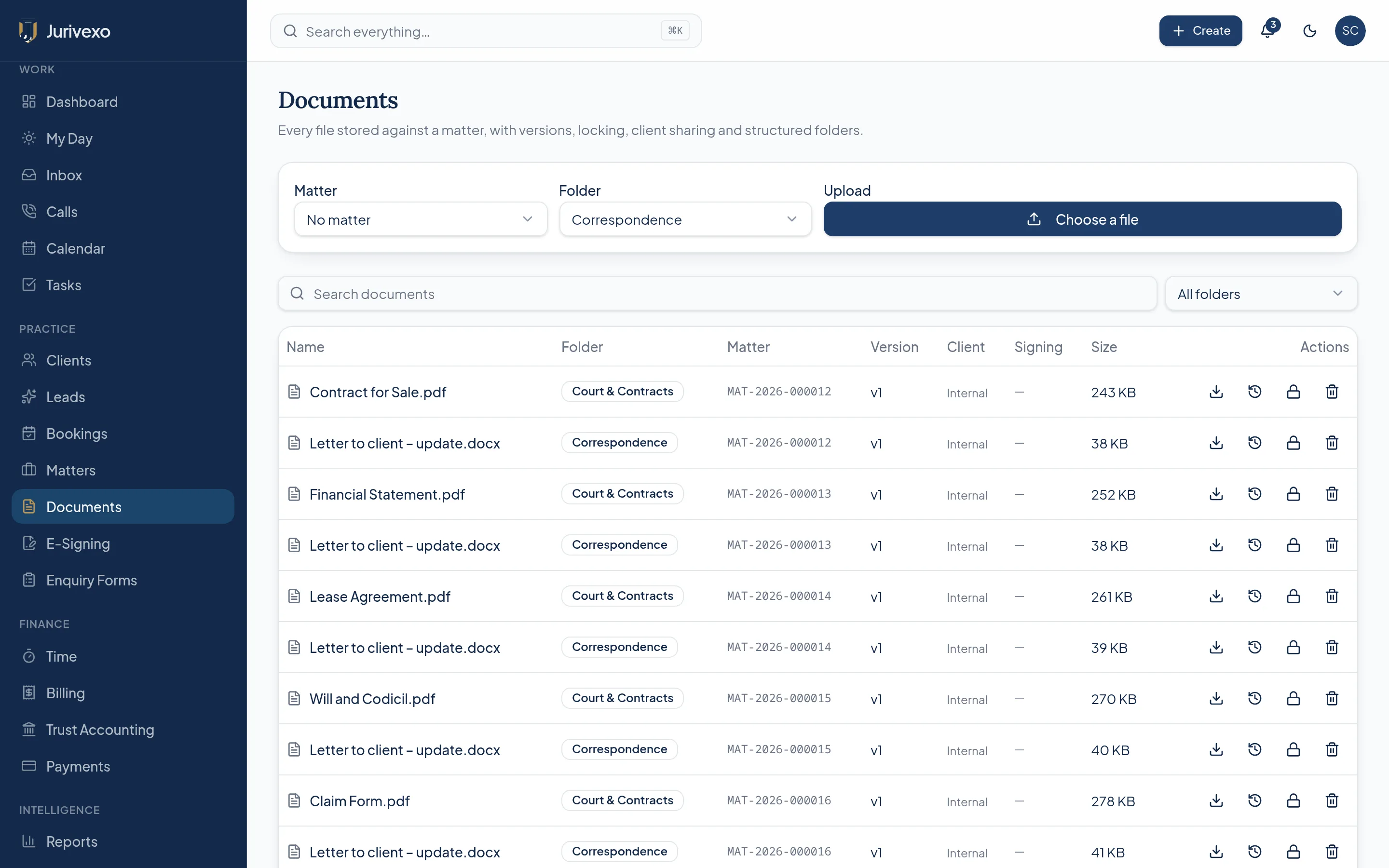Open Contract for Sale.pdf
The image size is (1389, 868).
click(378, 392)
